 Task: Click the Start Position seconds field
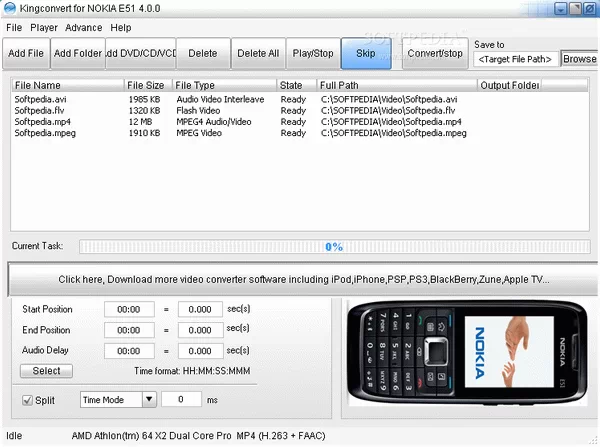200,309
